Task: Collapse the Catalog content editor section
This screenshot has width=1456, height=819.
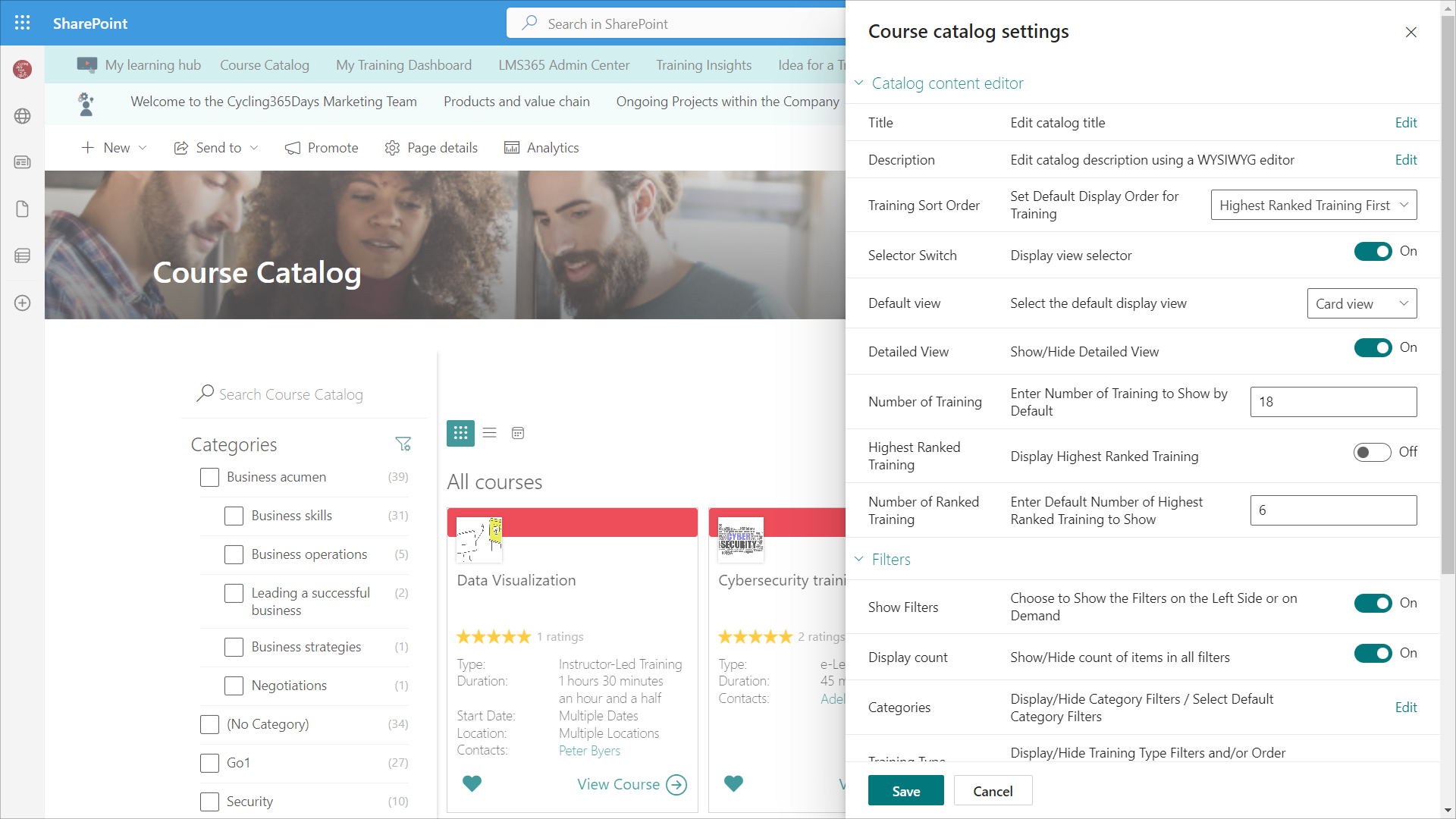Action: (x=946, y=83)
